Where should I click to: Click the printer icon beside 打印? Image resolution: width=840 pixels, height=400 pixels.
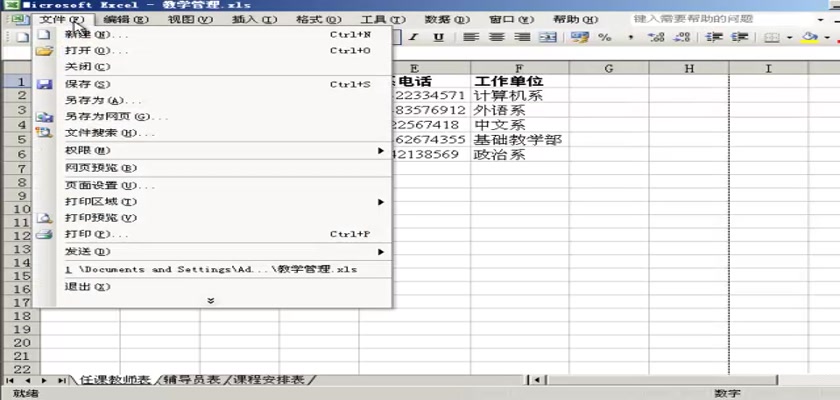click(44, 234)
